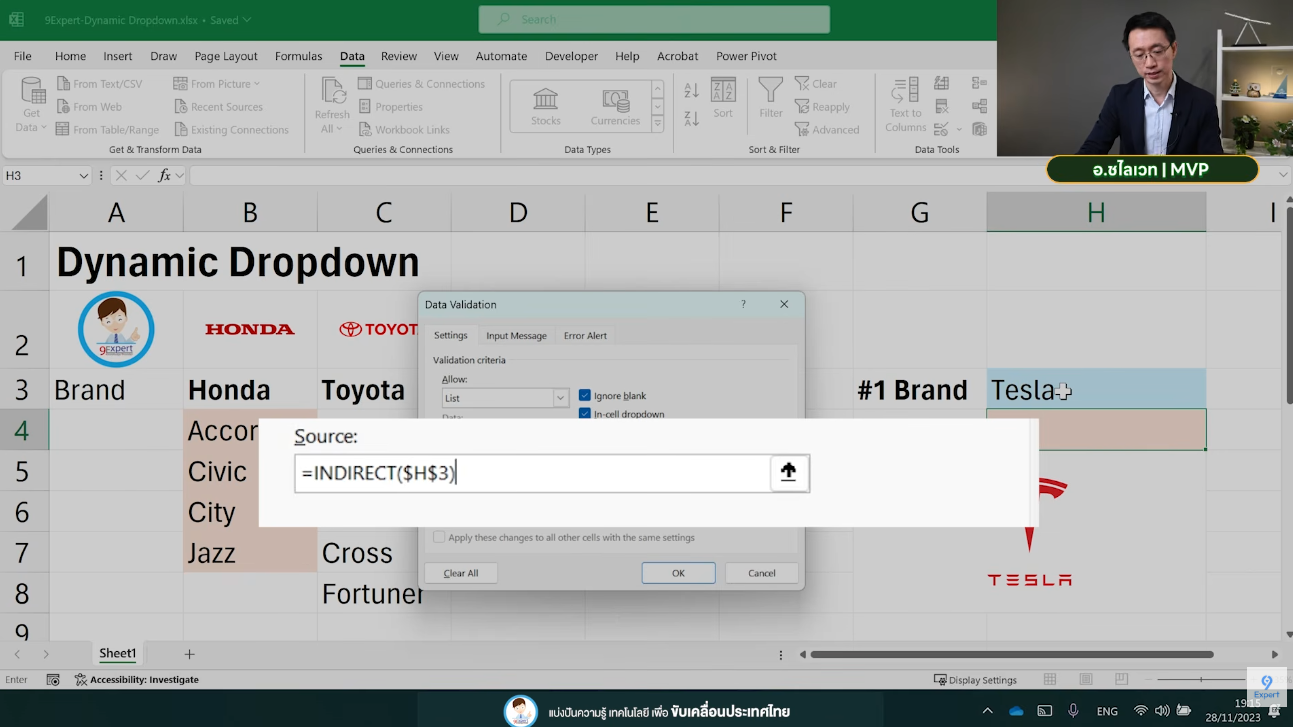Switch to the Formulas tab
This screenshot has height=727, width=1293.
(298, 56)
